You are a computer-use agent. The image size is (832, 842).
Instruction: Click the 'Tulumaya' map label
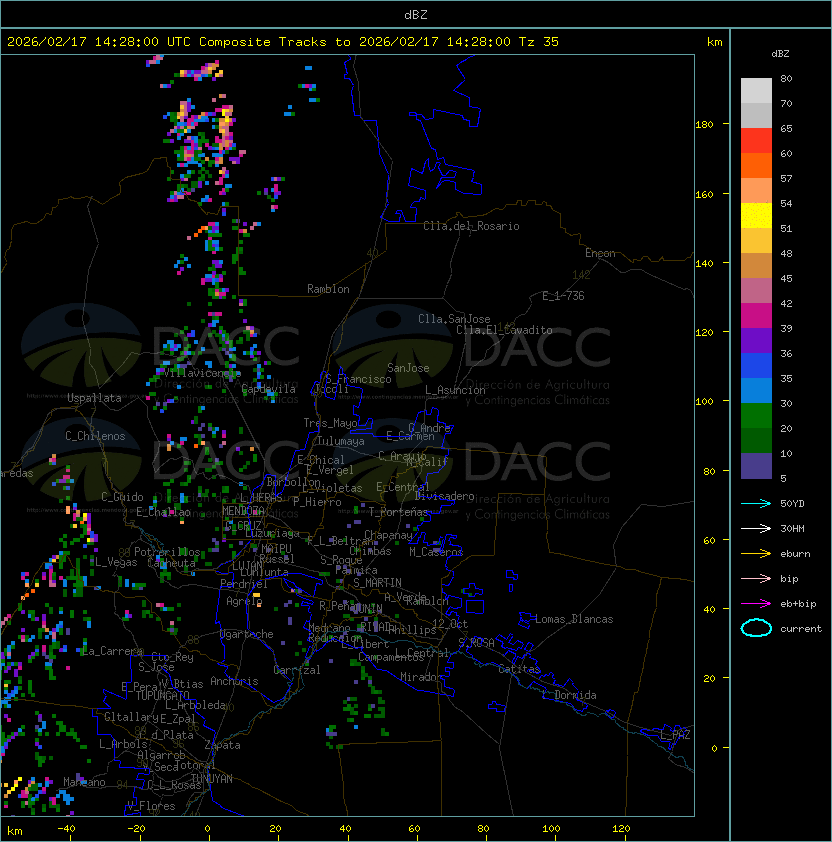tap(341, 441)
